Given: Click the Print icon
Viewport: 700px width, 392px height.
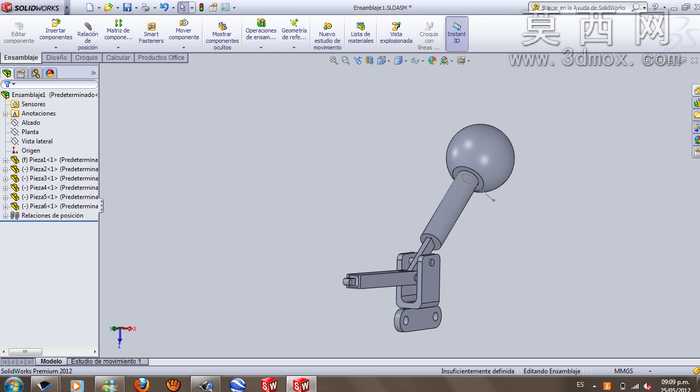Looking at the screenshot, I should point(146,8).
